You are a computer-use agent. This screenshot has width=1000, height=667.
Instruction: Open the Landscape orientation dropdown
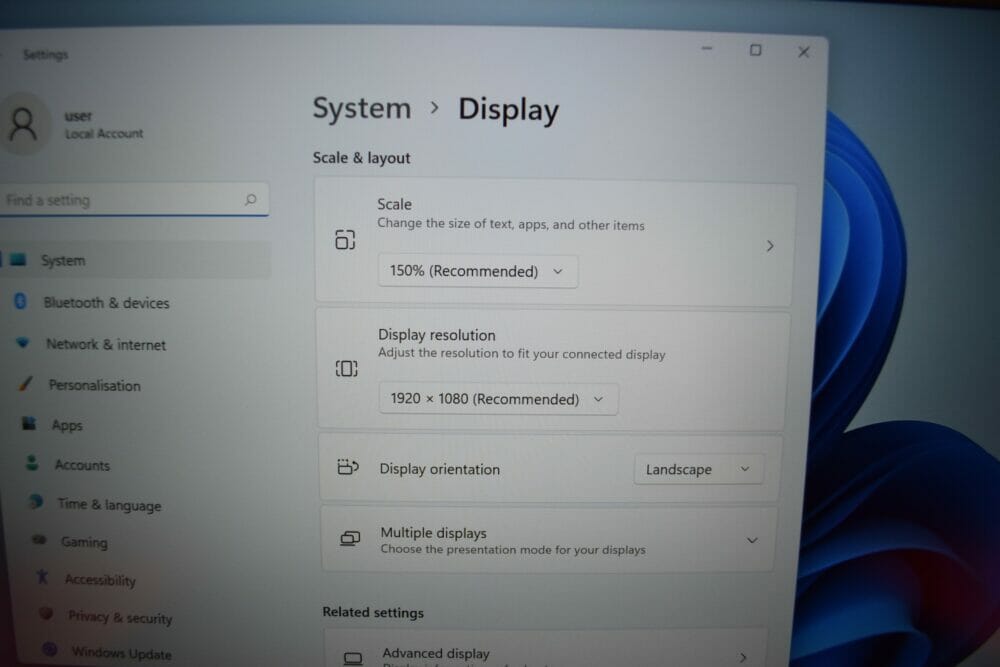point(698,469)
